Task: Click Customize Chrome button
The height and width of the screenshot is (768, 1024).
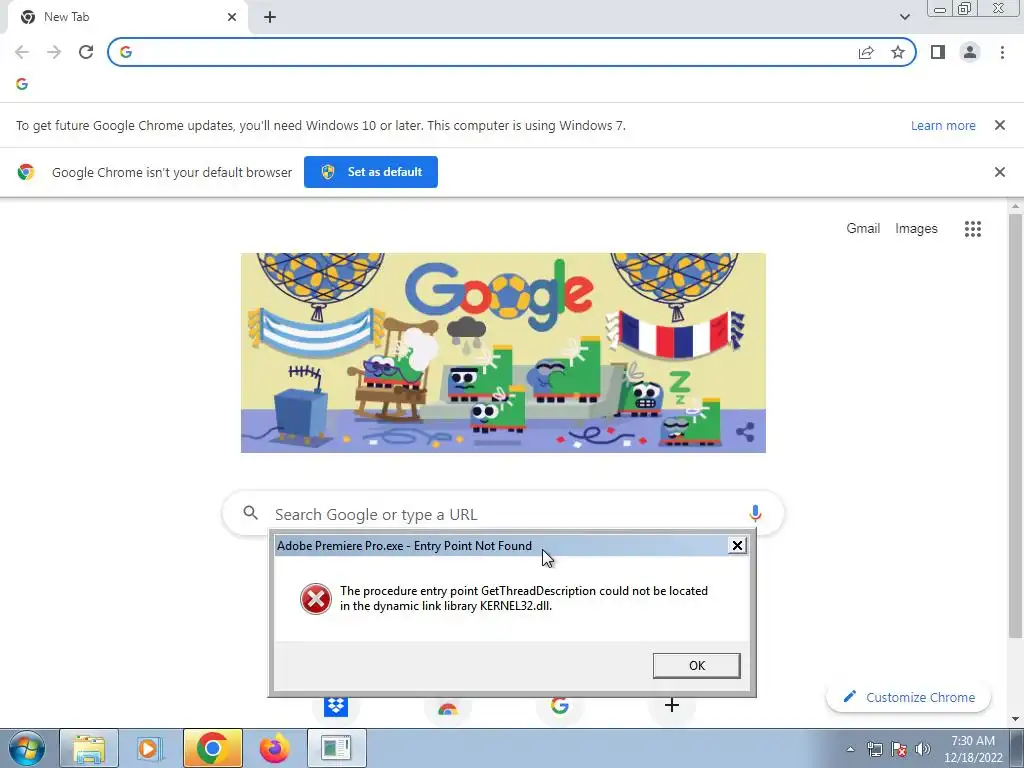Action: pyautogui.click(x=909, y=697)
